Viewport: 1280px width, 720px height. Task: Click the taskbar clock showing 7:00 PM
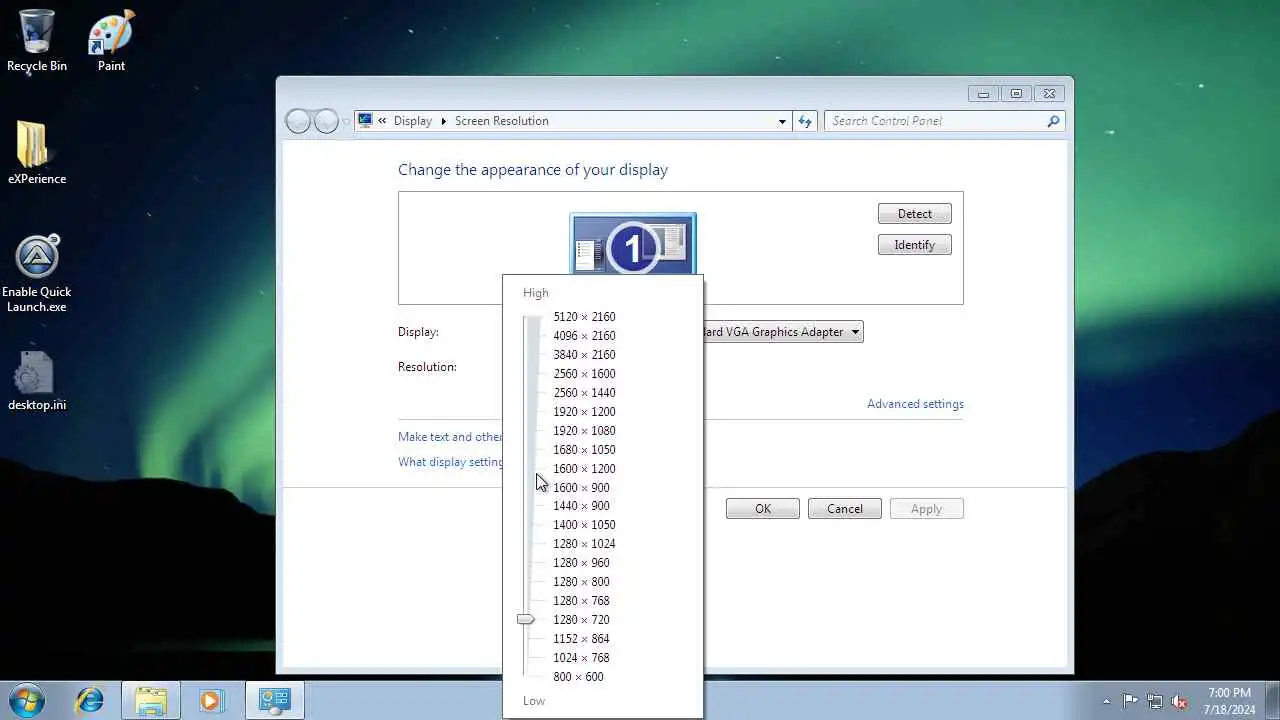pos(1229,700)
